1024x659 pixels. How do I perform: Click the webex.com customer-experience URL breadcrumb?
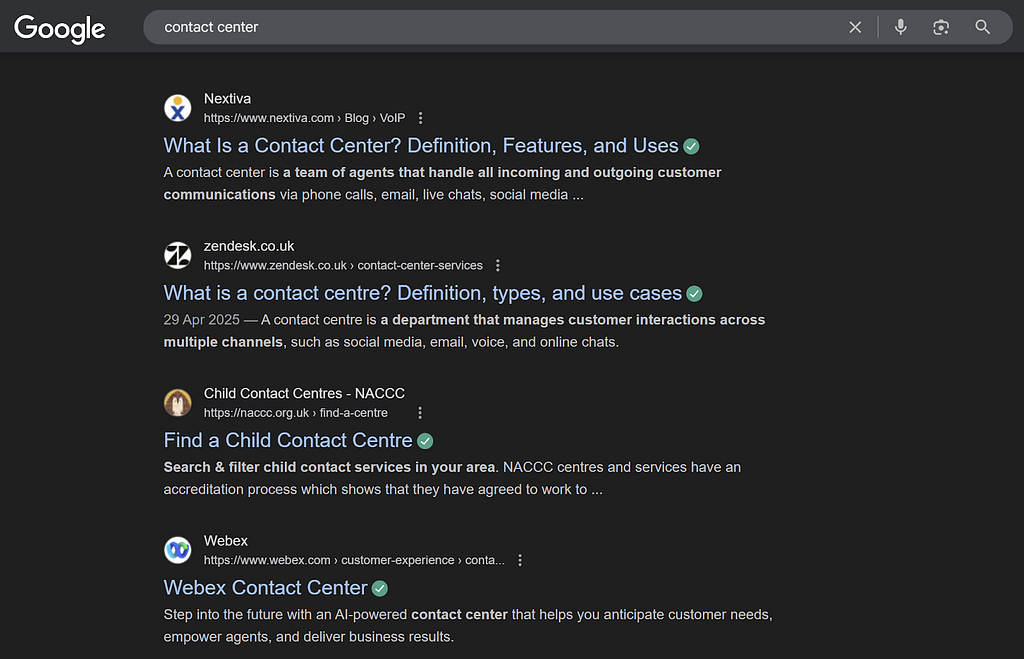(354, 560)
